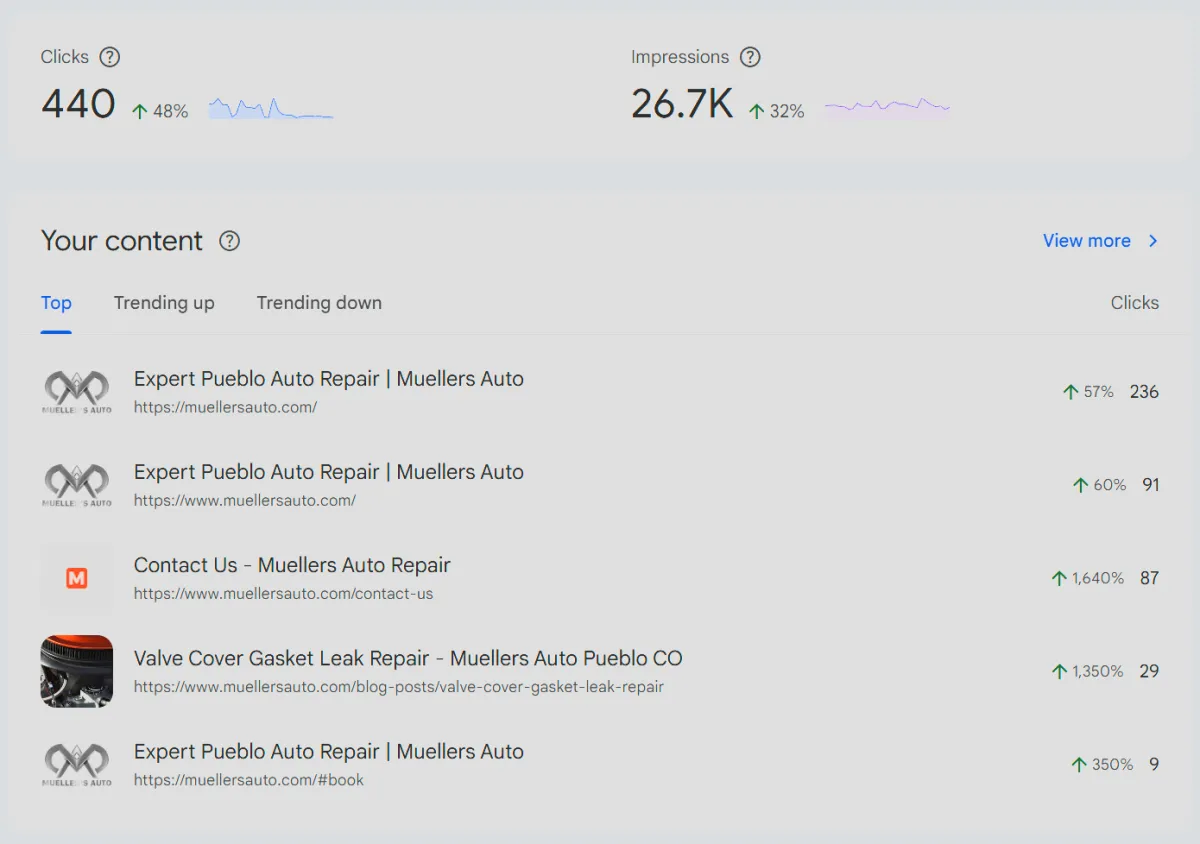Click the Muellers logo beside the #book URL
Viewport: 1200px width, 844px height.
[x=77, y=764]
